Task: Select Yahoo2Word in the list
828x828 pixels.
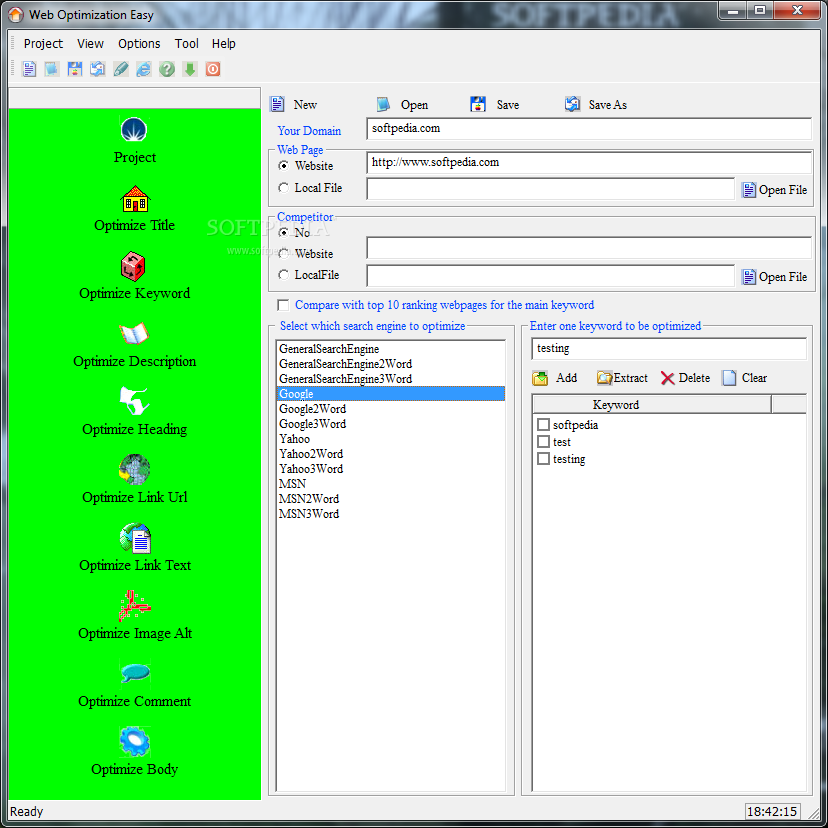Action: [391, 454]
